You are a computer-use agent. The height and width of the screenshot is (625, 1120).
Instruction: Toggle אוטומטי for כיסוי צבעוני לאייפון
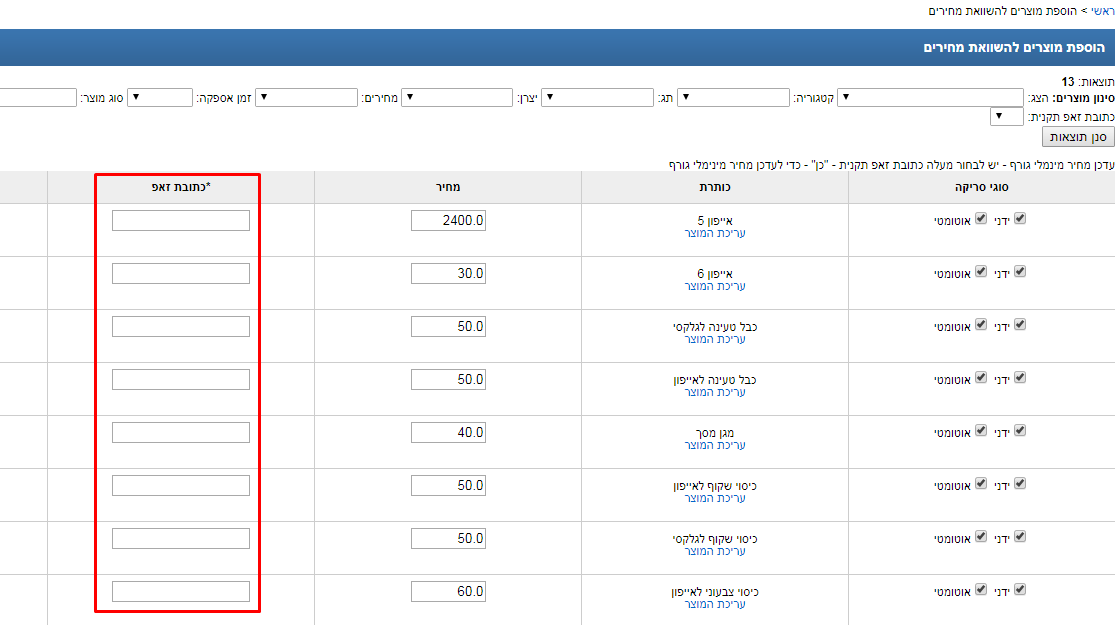point(981,589)
